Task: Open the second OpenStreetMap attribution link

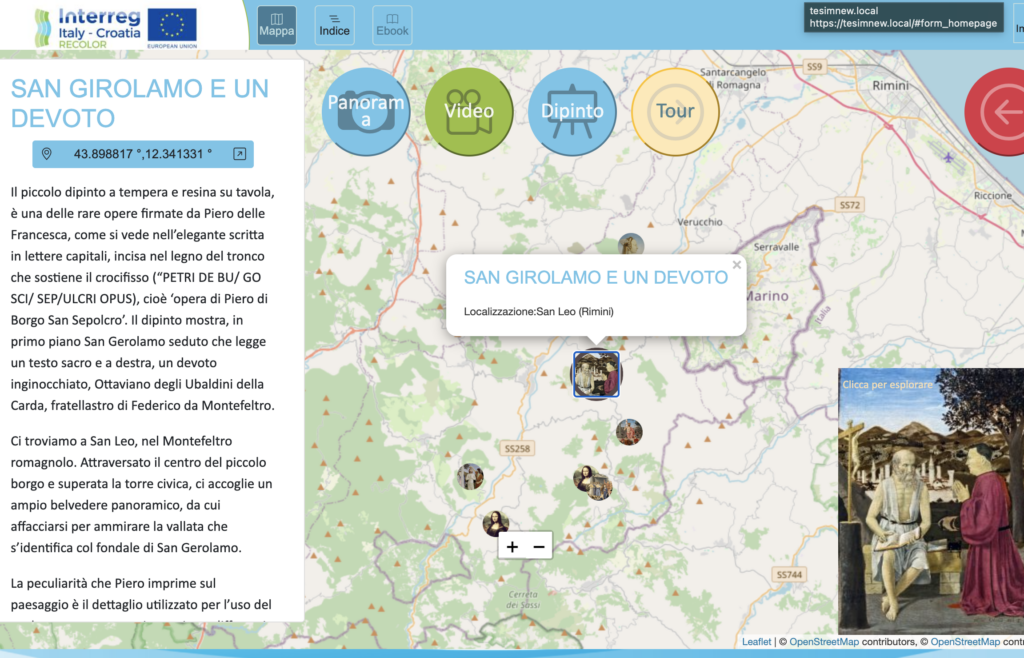Action: pos(965,642)
